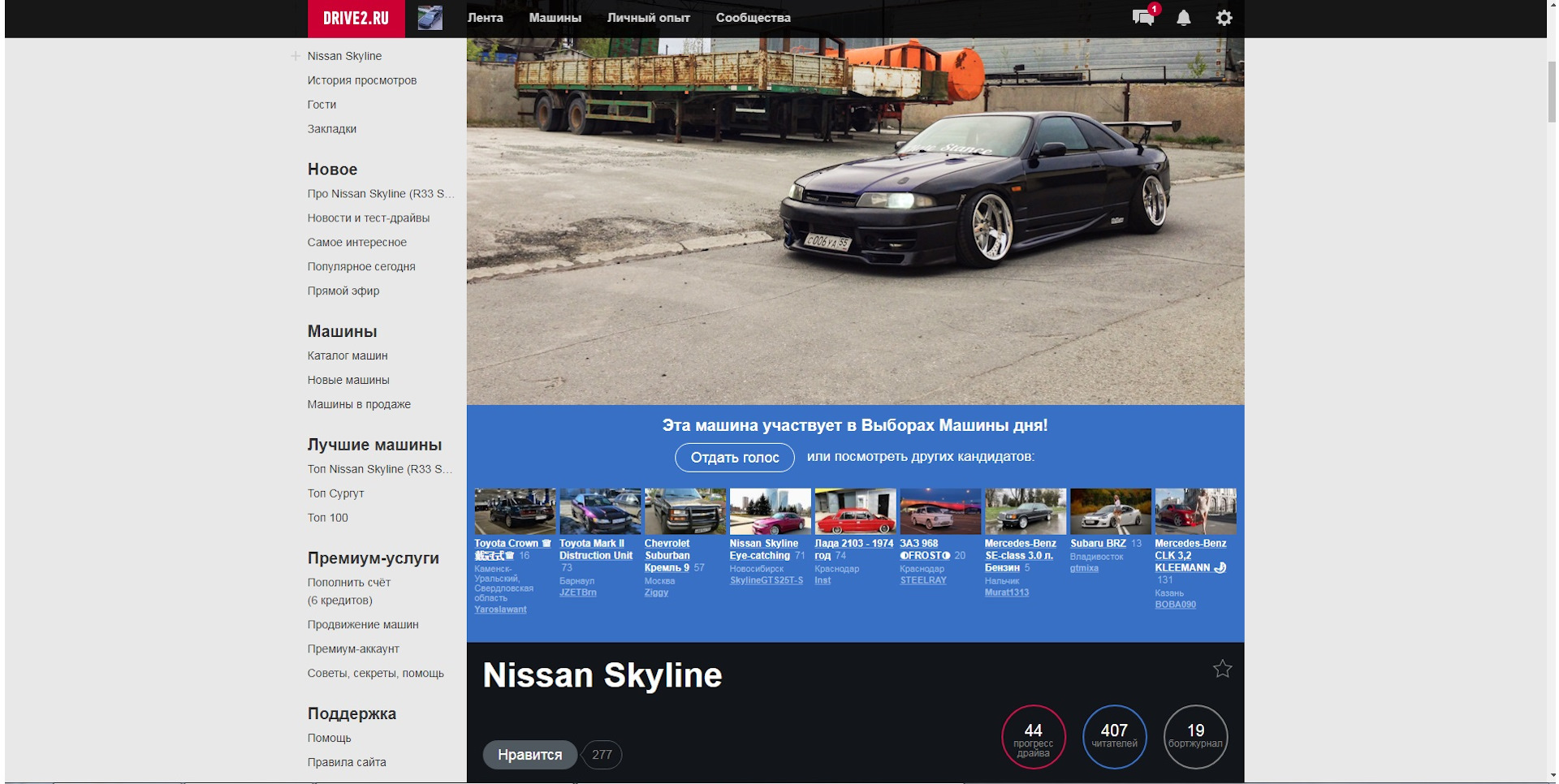Open the Топ 100 list
The image size is (1559, 784).
click(326, 518)
